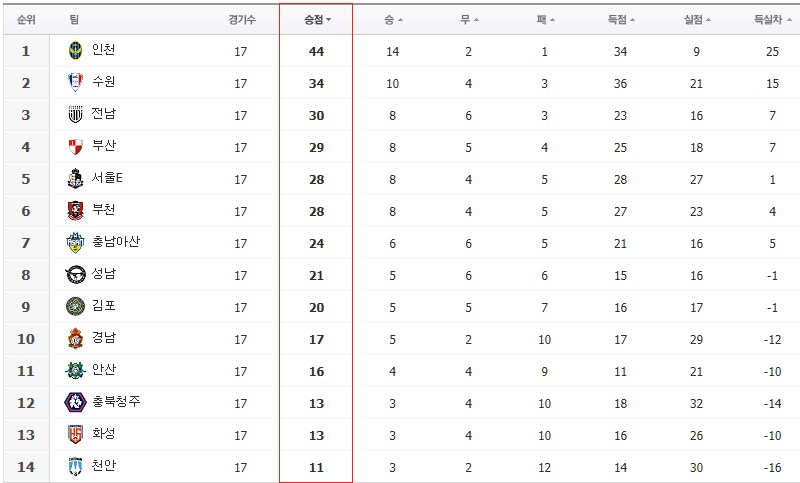Viewport: 800px width, 483px height.
Task: Click the Gimpo round crest icon
Action: 76,307
